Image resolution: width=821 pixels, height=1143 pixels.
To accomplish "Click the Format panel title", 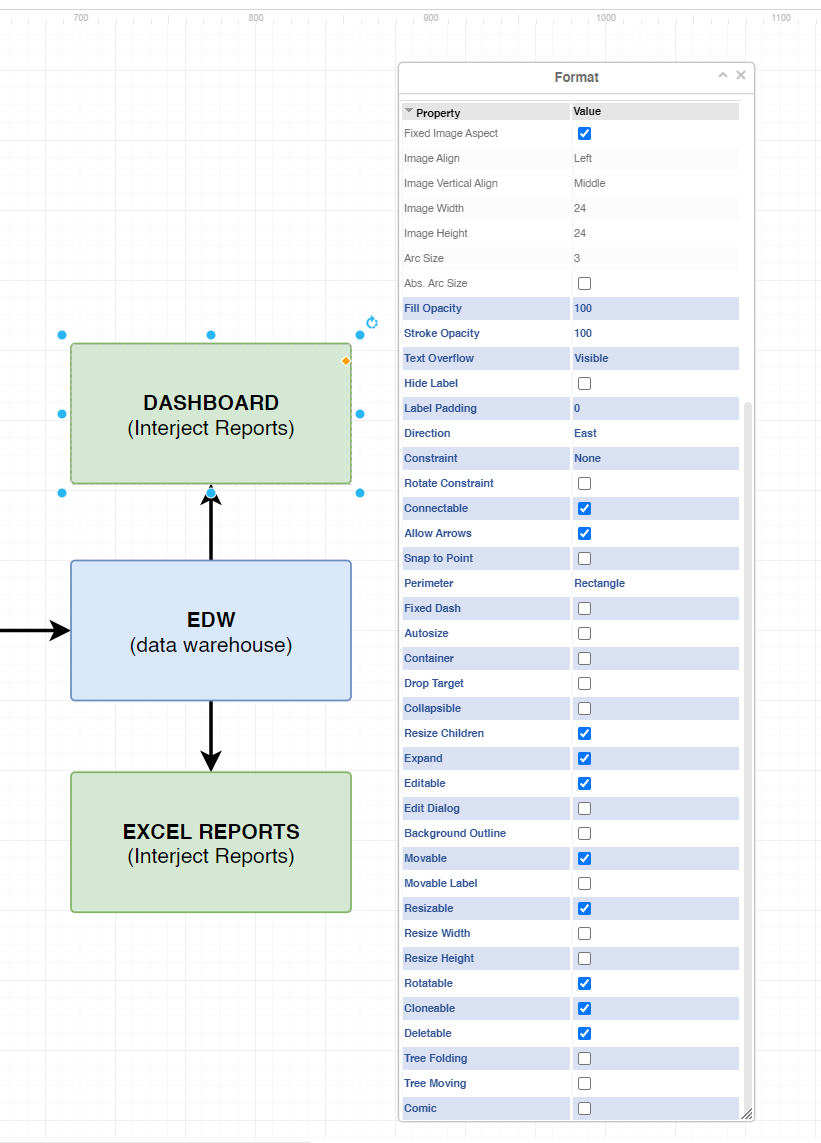I will point(576,77).
